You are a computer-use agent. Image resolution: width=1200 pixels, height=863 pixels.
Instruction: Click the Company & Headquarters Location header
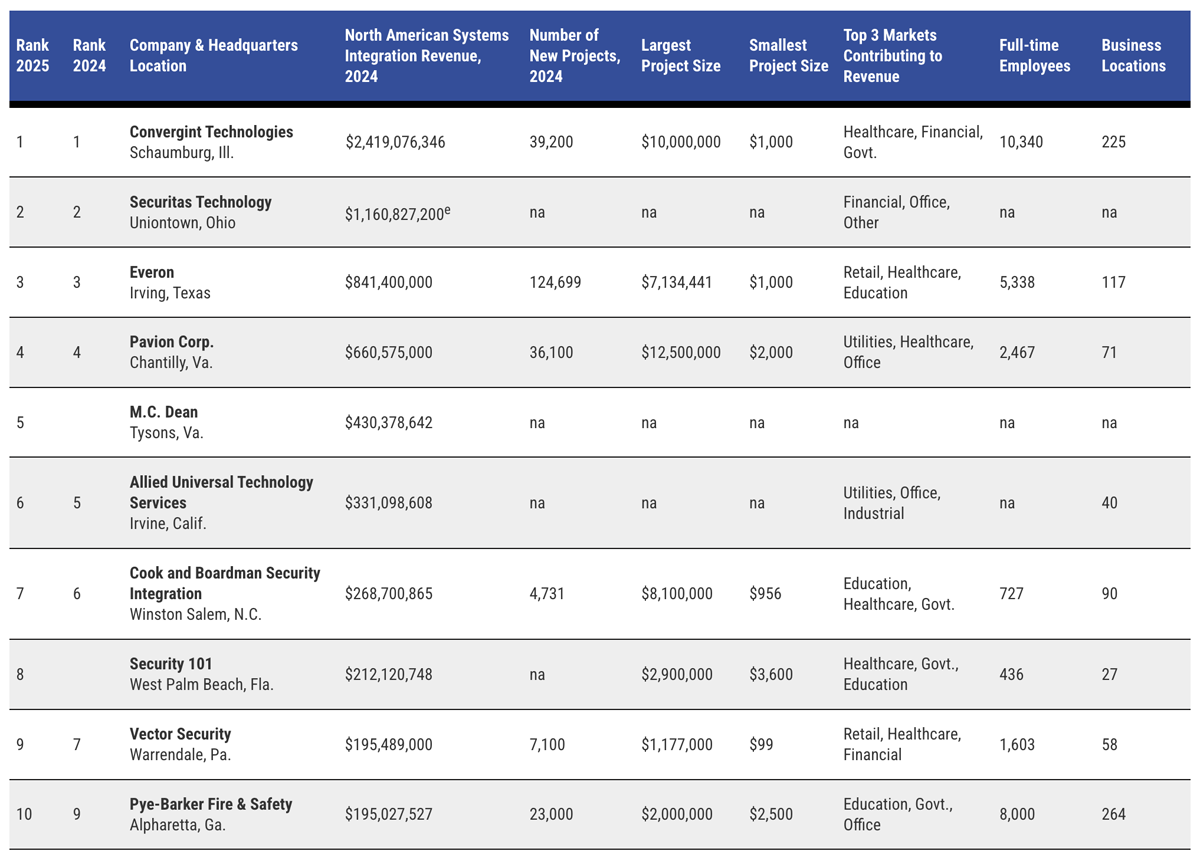point(214,55)
